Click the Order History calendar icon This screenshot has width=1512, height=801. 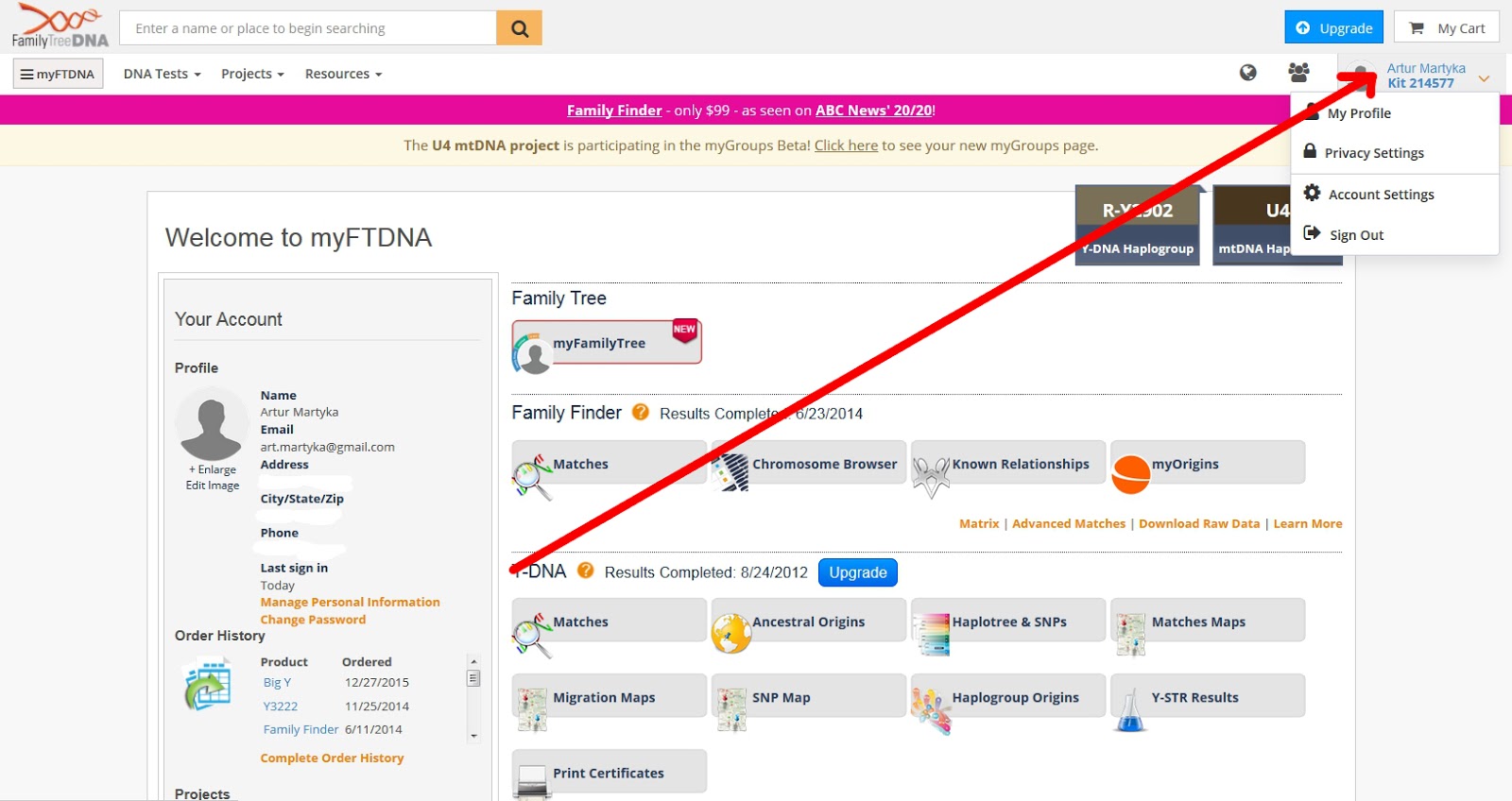point(207,687)
